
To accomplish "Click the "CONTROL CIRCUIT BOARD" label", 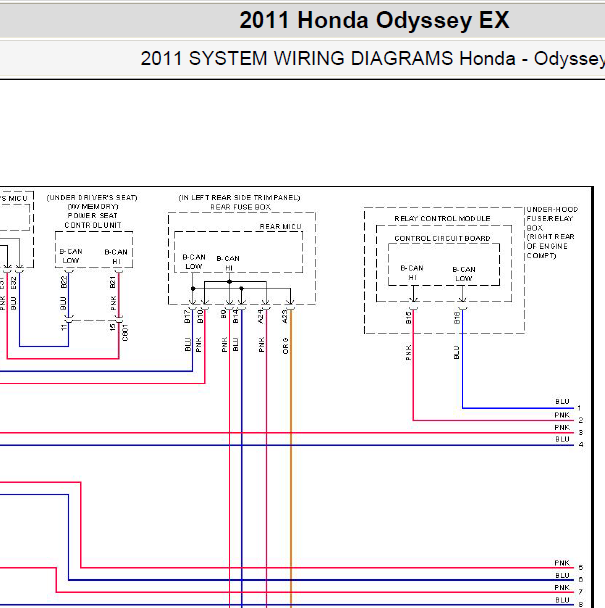I will (442, 238).
